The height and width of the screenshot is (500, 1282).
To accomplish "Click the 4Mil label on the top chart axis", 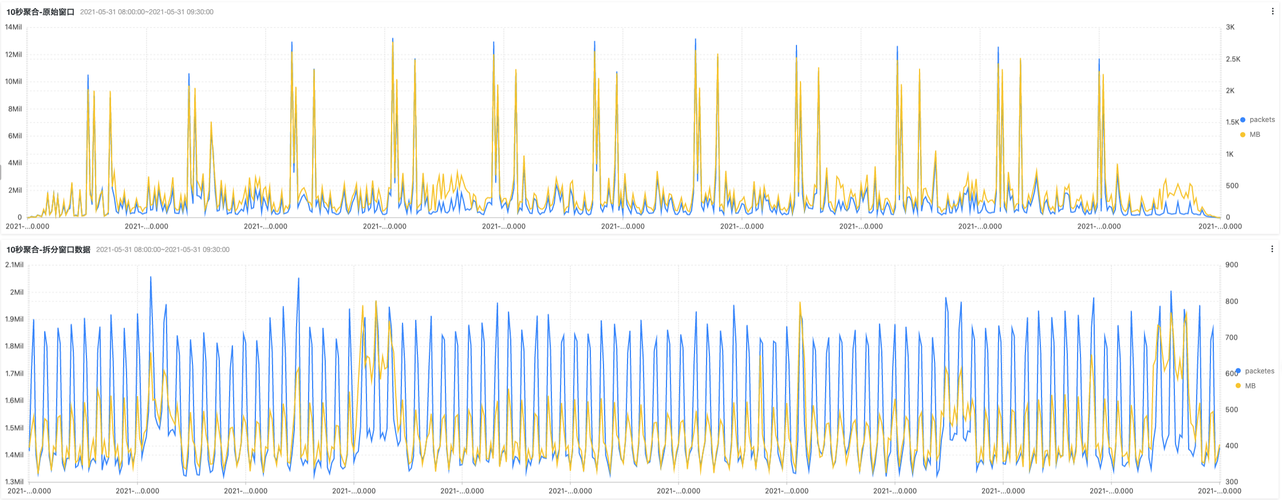I will click(x=15, y=162).
